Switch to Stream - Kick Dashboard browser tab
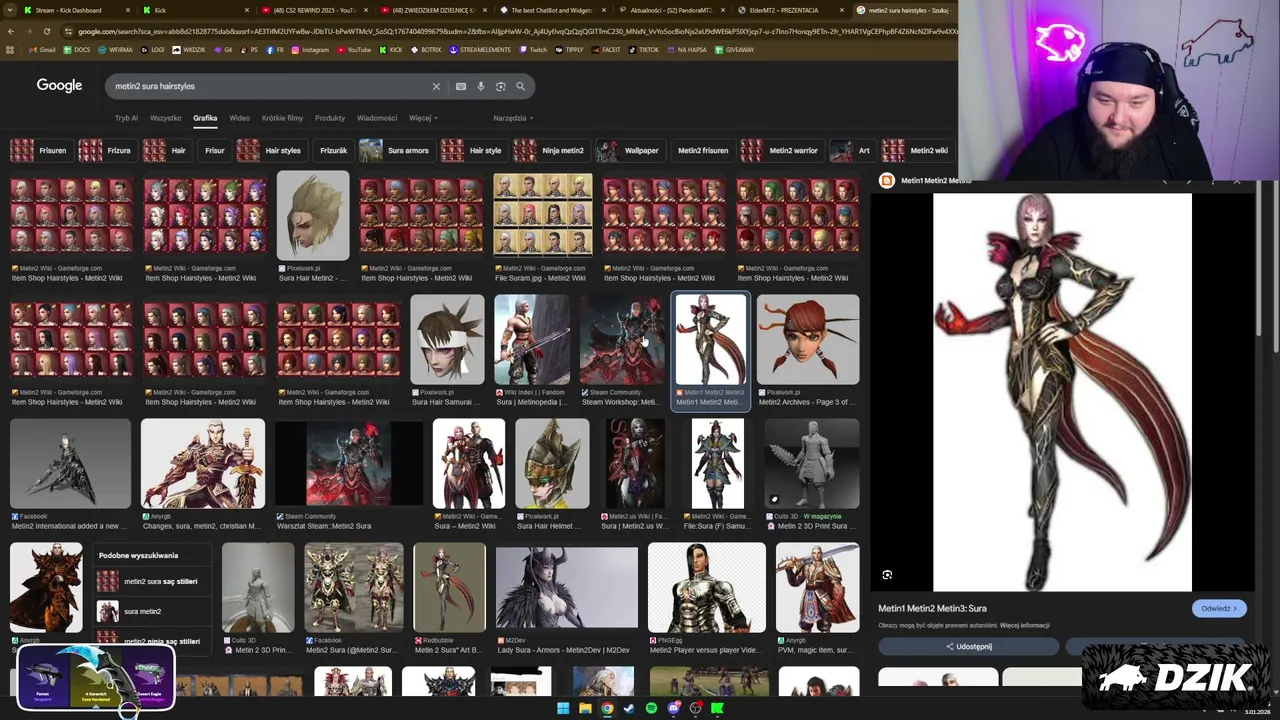Screen dimensions: 1280x720 click(x=75, y=10)
